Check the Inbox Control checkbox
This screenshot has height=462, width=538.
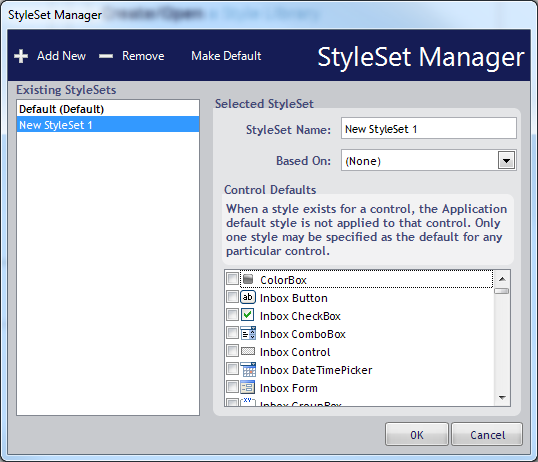tap(232, 351)
